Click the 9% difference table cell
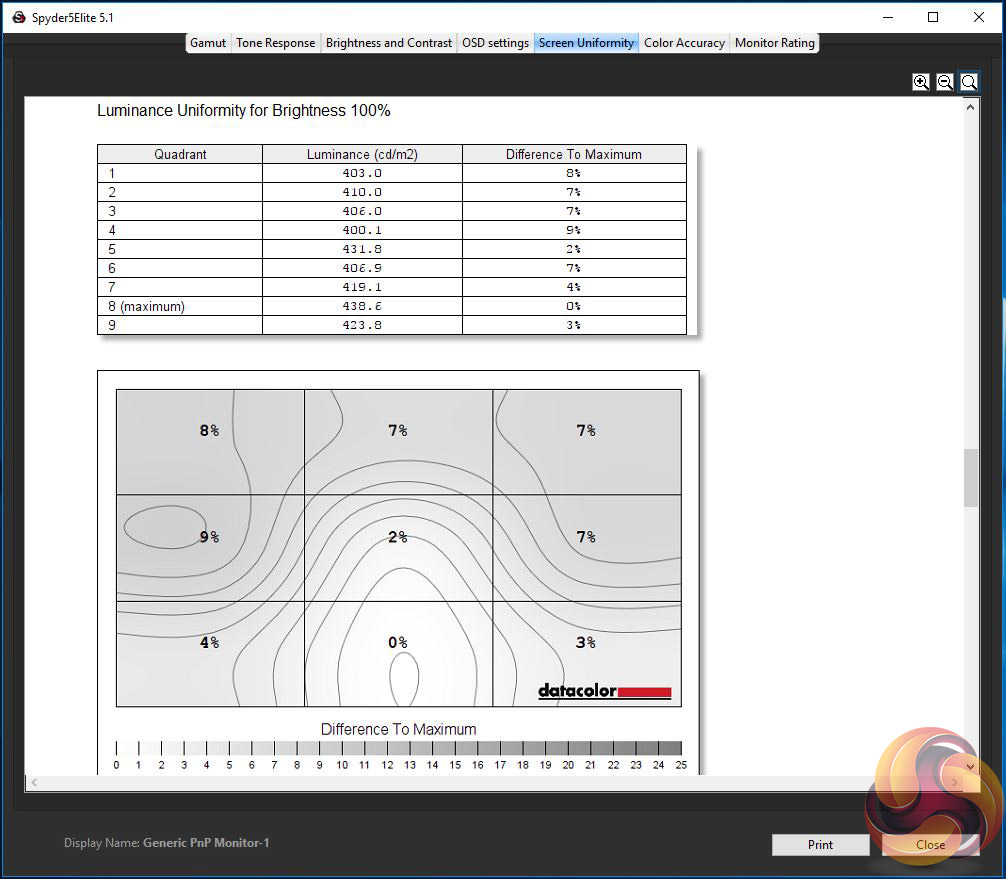Viewport: 1006px width, 879px height. click(574, 230)
